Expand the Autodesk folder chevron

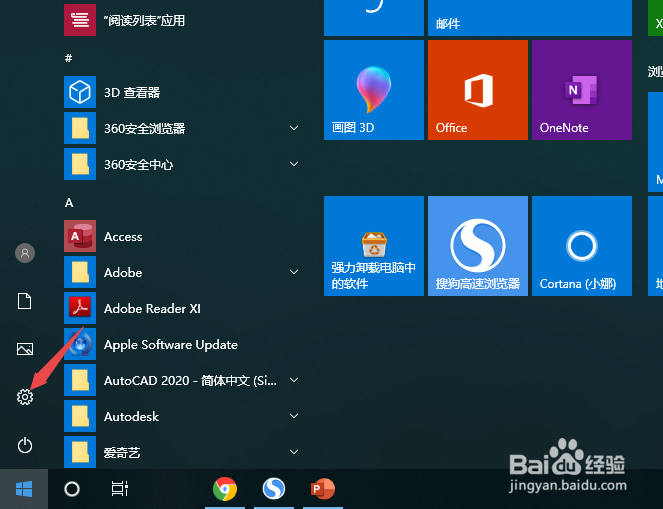(x=294, y=416)
